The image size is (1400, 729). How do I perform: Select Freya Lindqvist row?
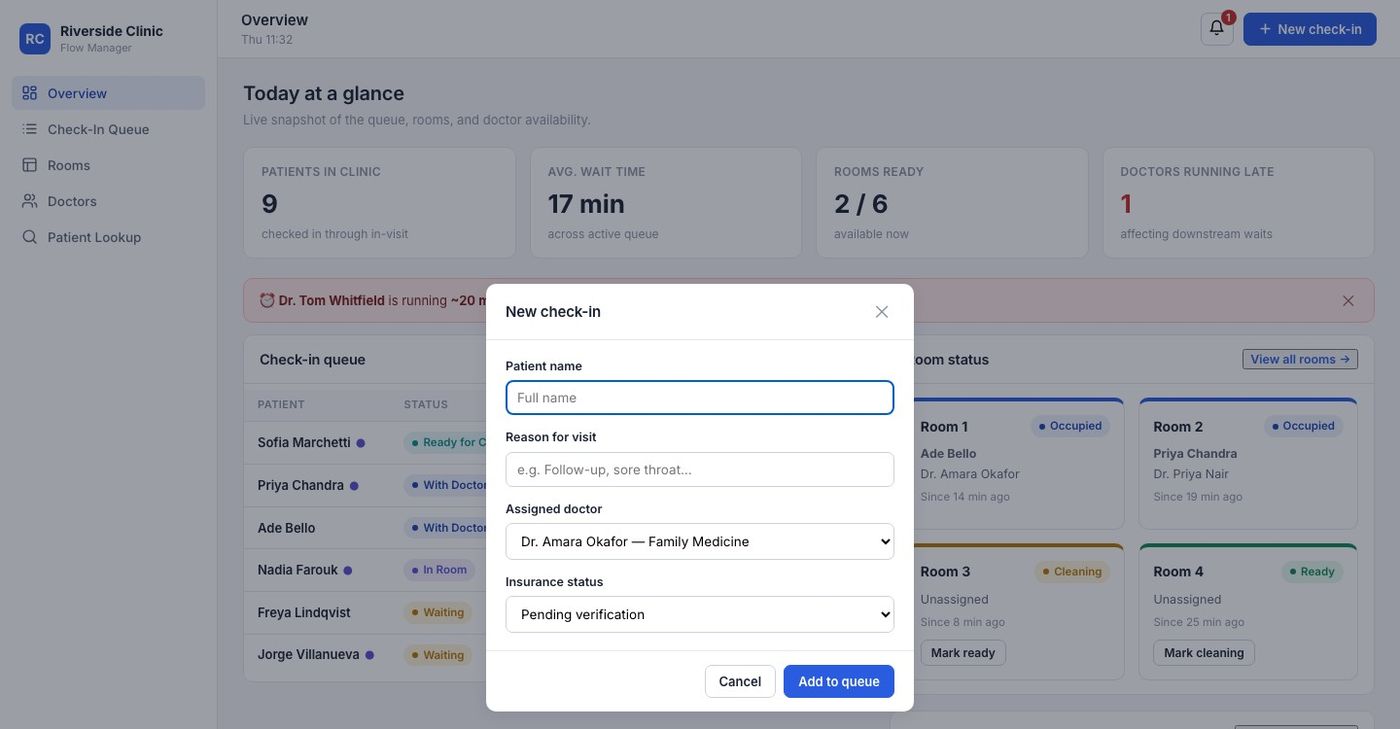[x=365, y=613]
